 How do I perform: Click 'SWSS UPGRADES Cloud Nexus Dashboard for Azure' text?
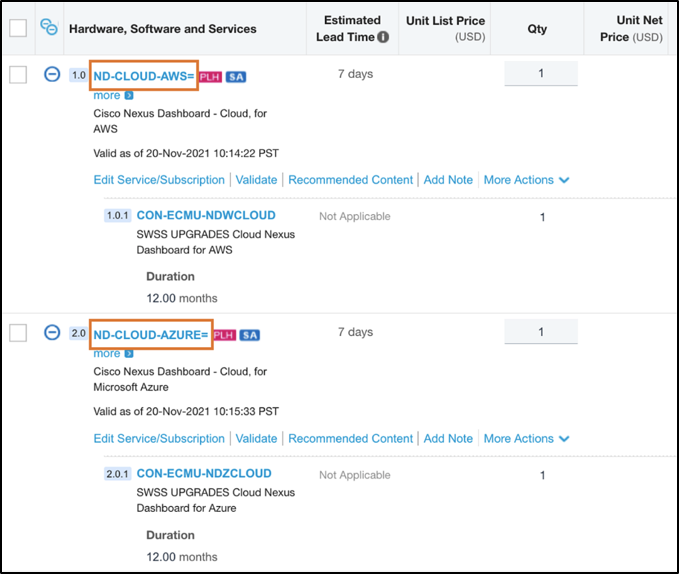click(x=216, y=500)
